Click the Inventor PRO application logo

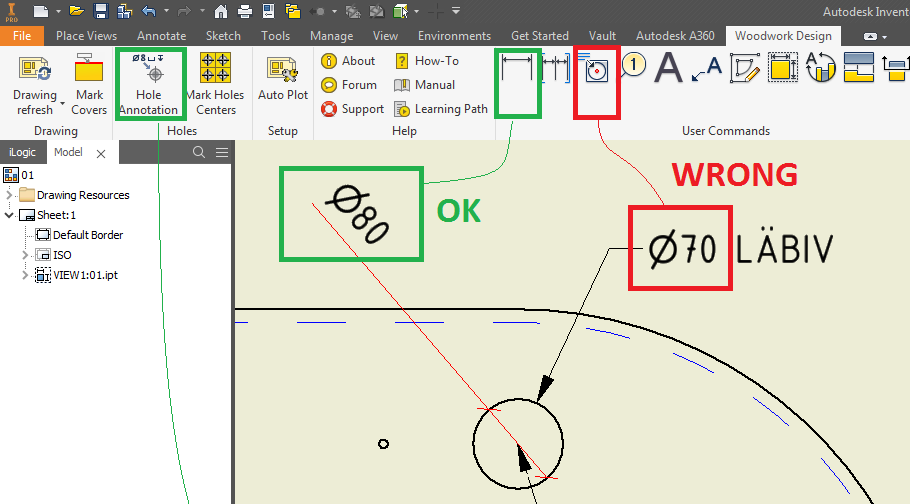(x=11, y=12)
